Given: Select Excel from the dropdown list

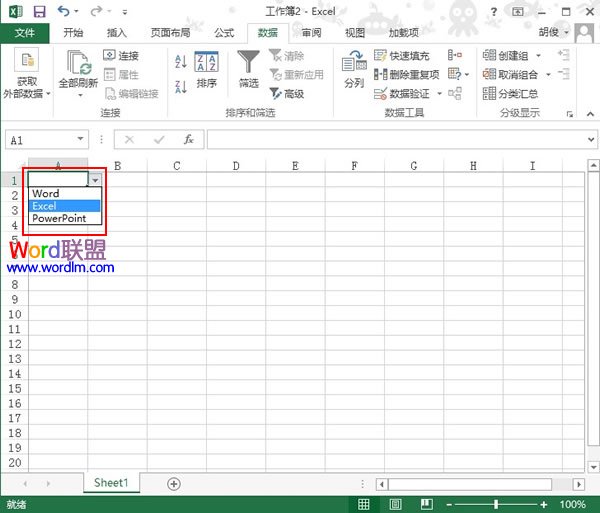Looking at the screenshot, I should click(65, 206).
